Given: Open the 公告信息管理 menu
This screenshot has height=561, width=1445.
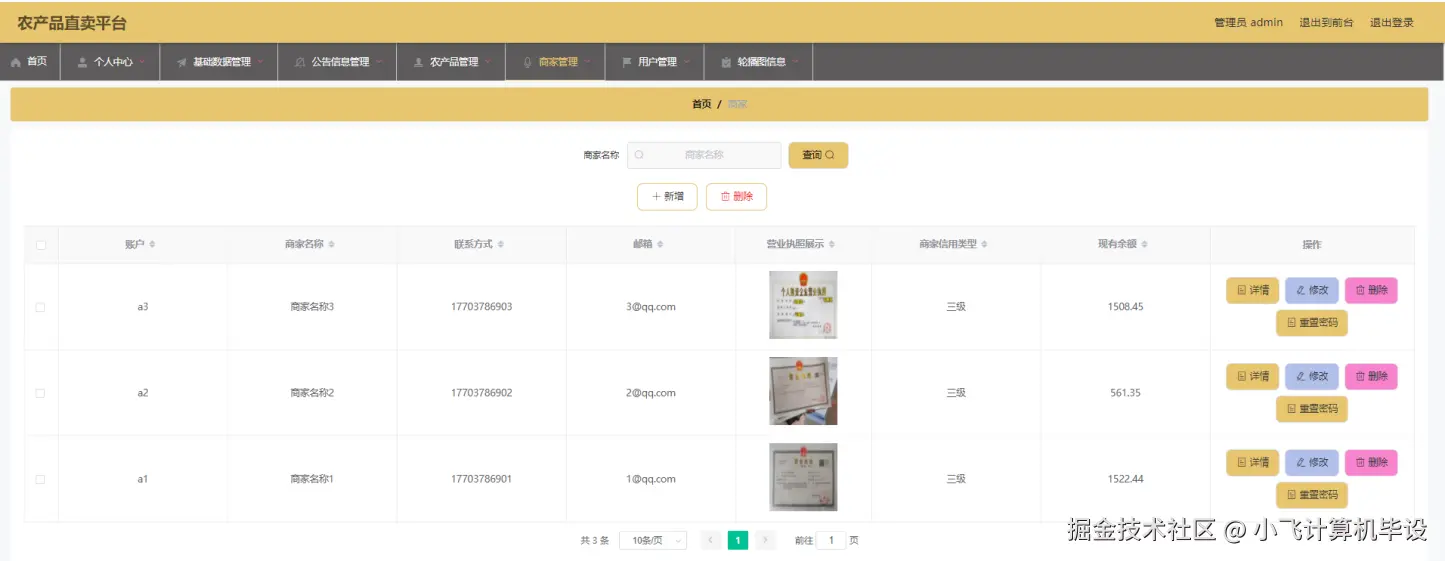Looking at the screenshot, I should 338,62.
